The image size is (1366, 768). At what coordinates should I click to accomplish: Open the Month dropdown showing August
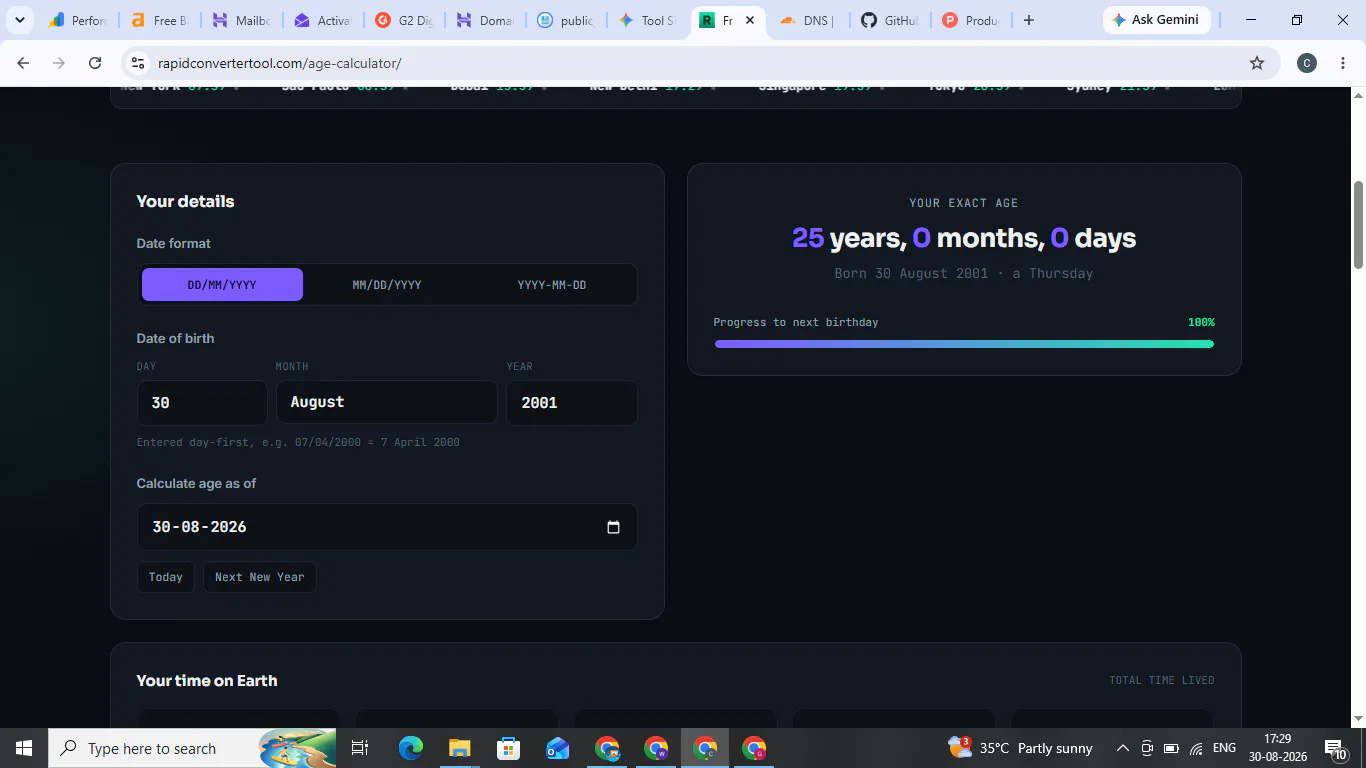point(387,402)
